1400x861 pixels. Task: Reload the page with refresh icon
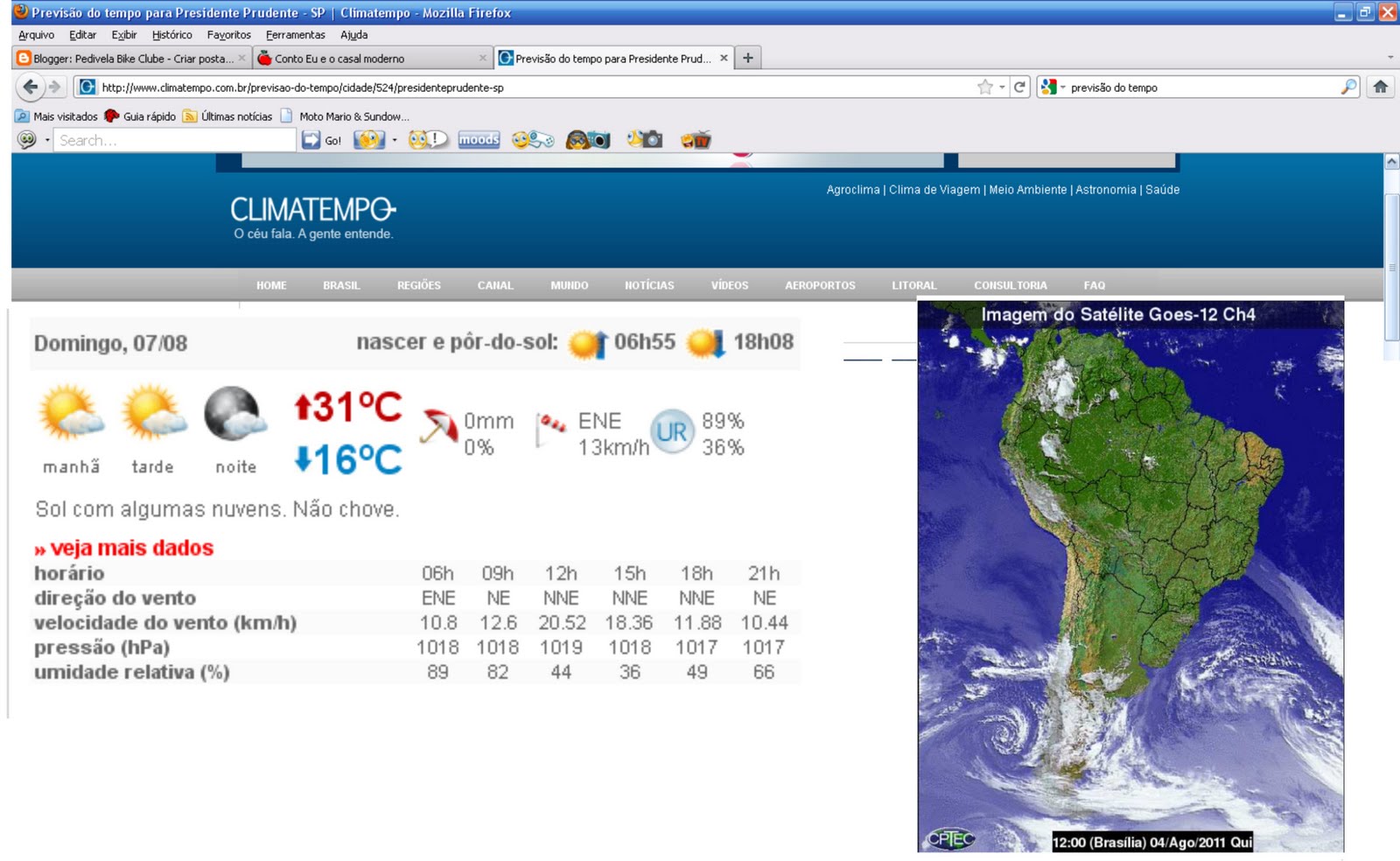pos(1019,87)
